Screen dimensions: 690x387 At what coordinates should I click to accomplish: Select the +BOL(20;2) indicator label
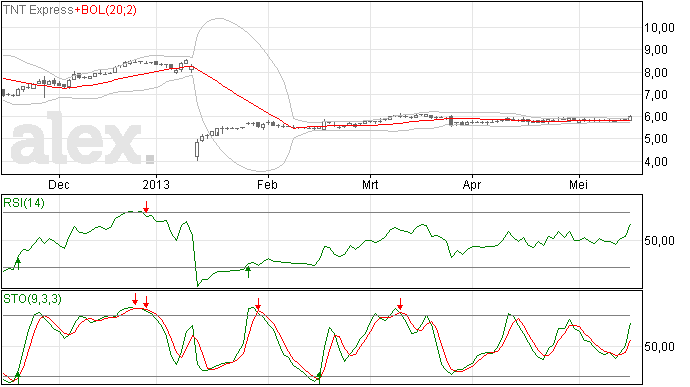106,10
